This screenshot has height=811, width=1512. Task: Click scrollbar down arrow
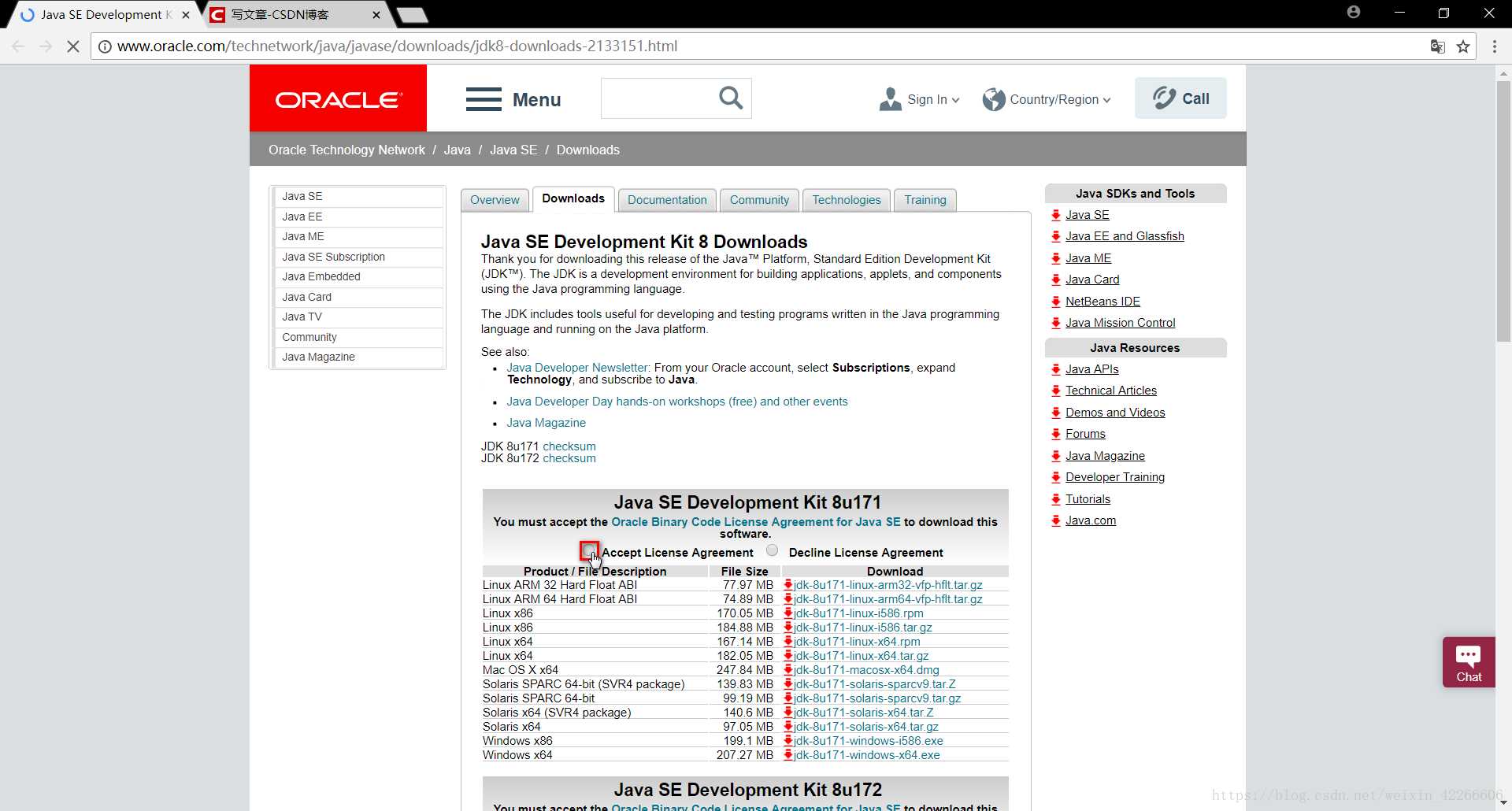(1503, 802)
